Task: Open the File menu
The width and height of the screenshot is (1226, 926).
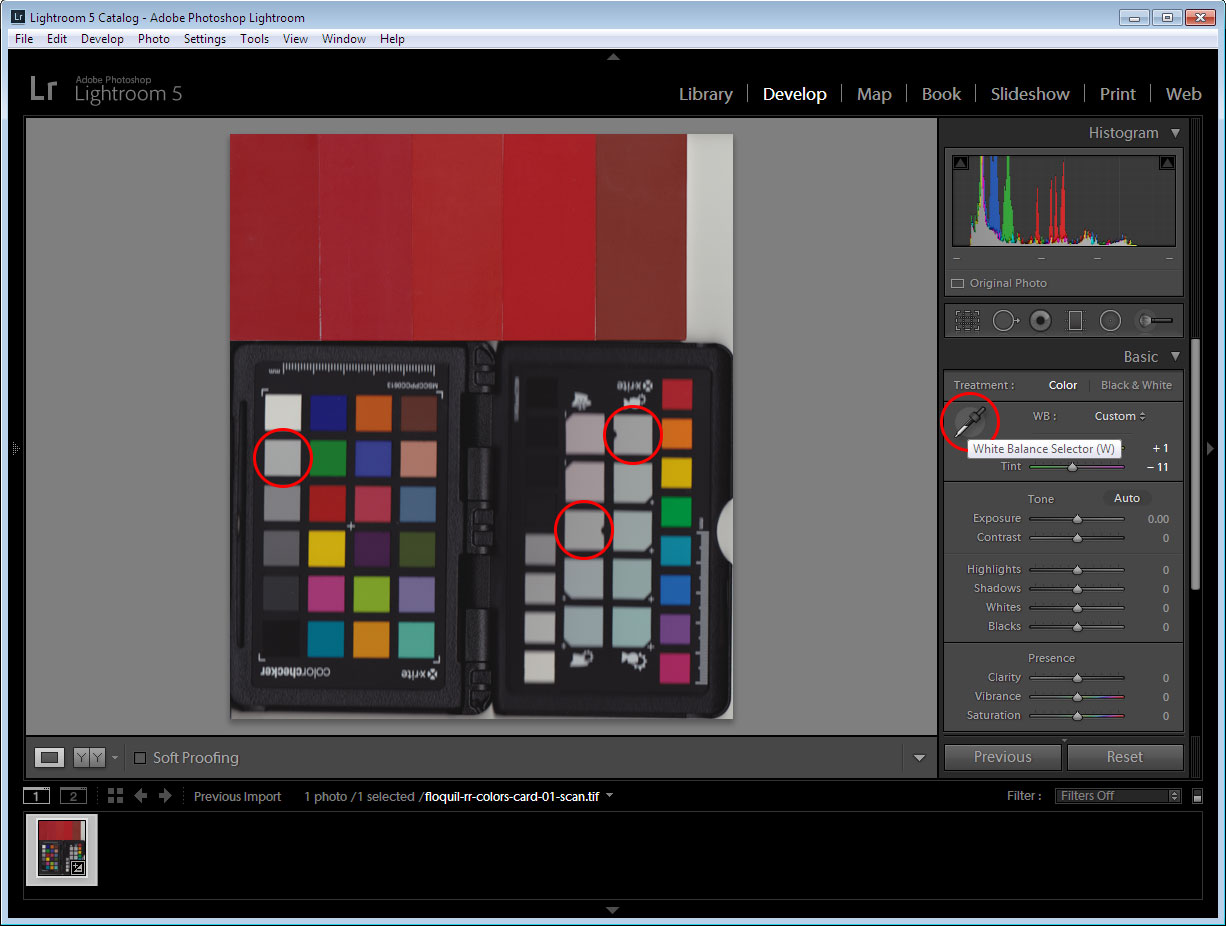Action: pyautogui.click(x=24, y=39)
